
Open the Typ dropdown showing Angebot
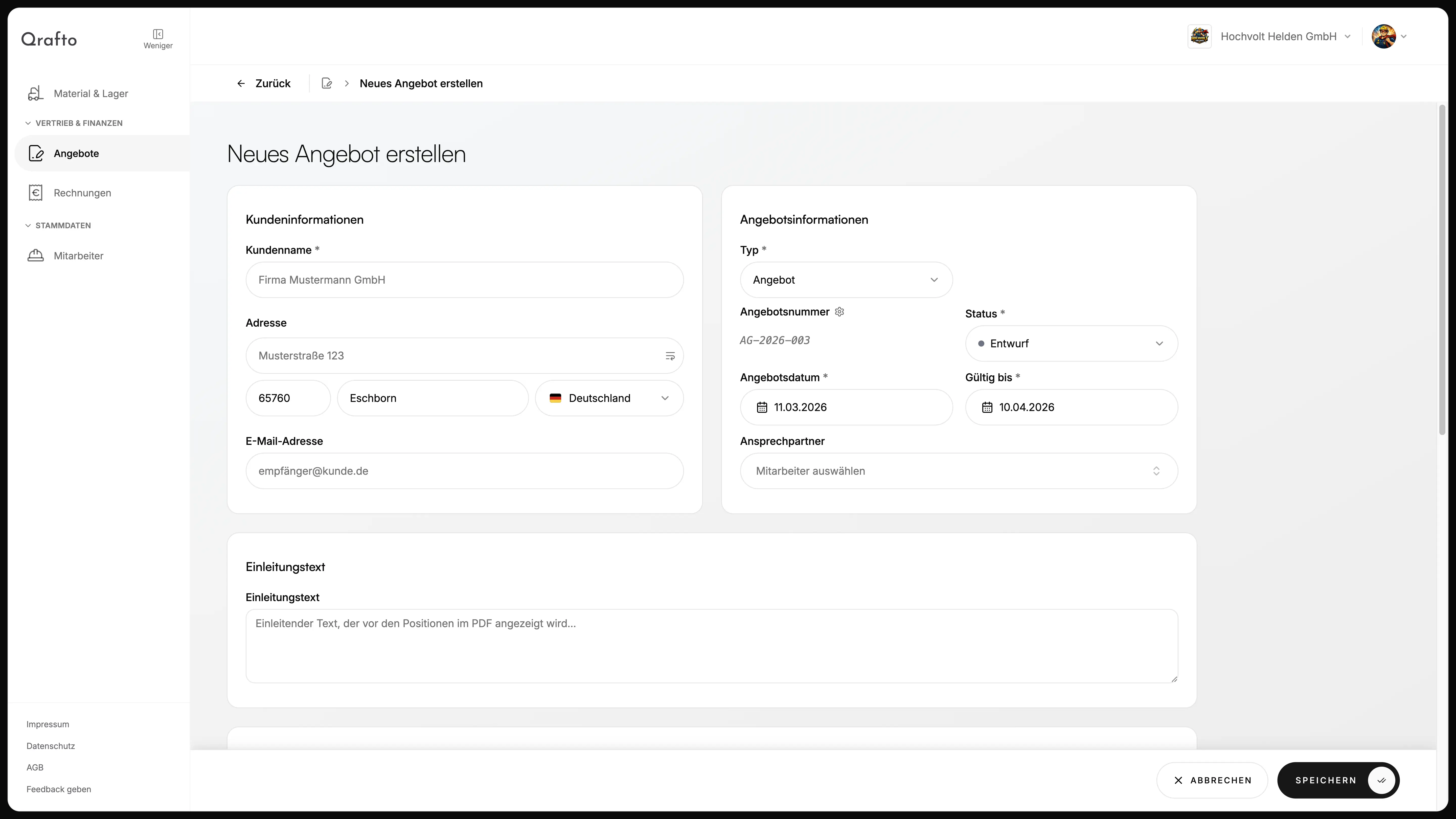pos(846,280)
